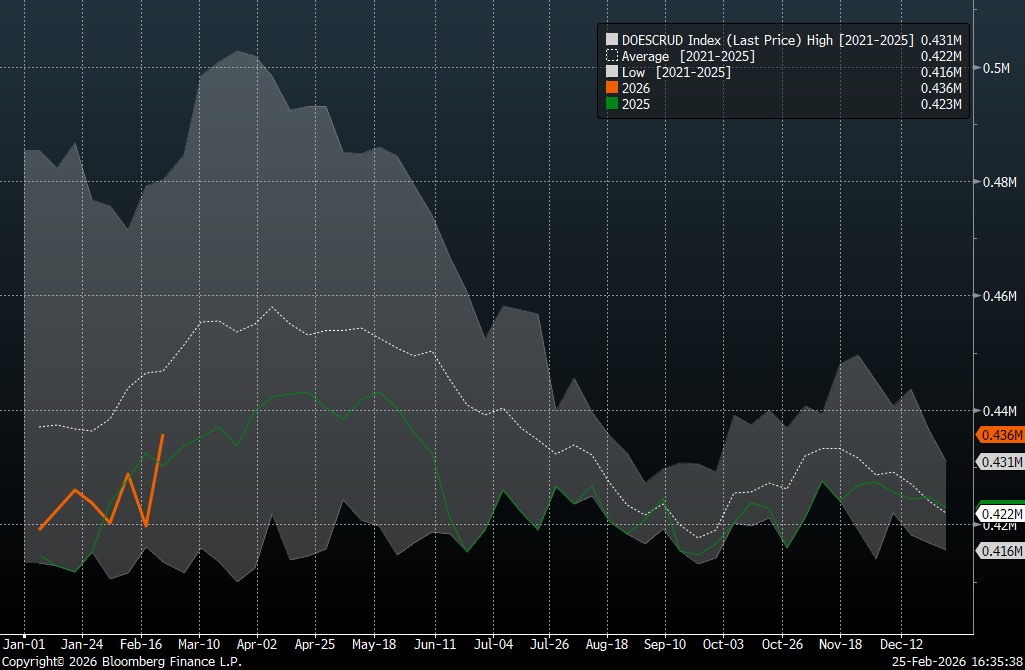This screenshot has width=1025, height=670.
Task: Click the dashed Average legend marker
Action: tap(613, 56)
